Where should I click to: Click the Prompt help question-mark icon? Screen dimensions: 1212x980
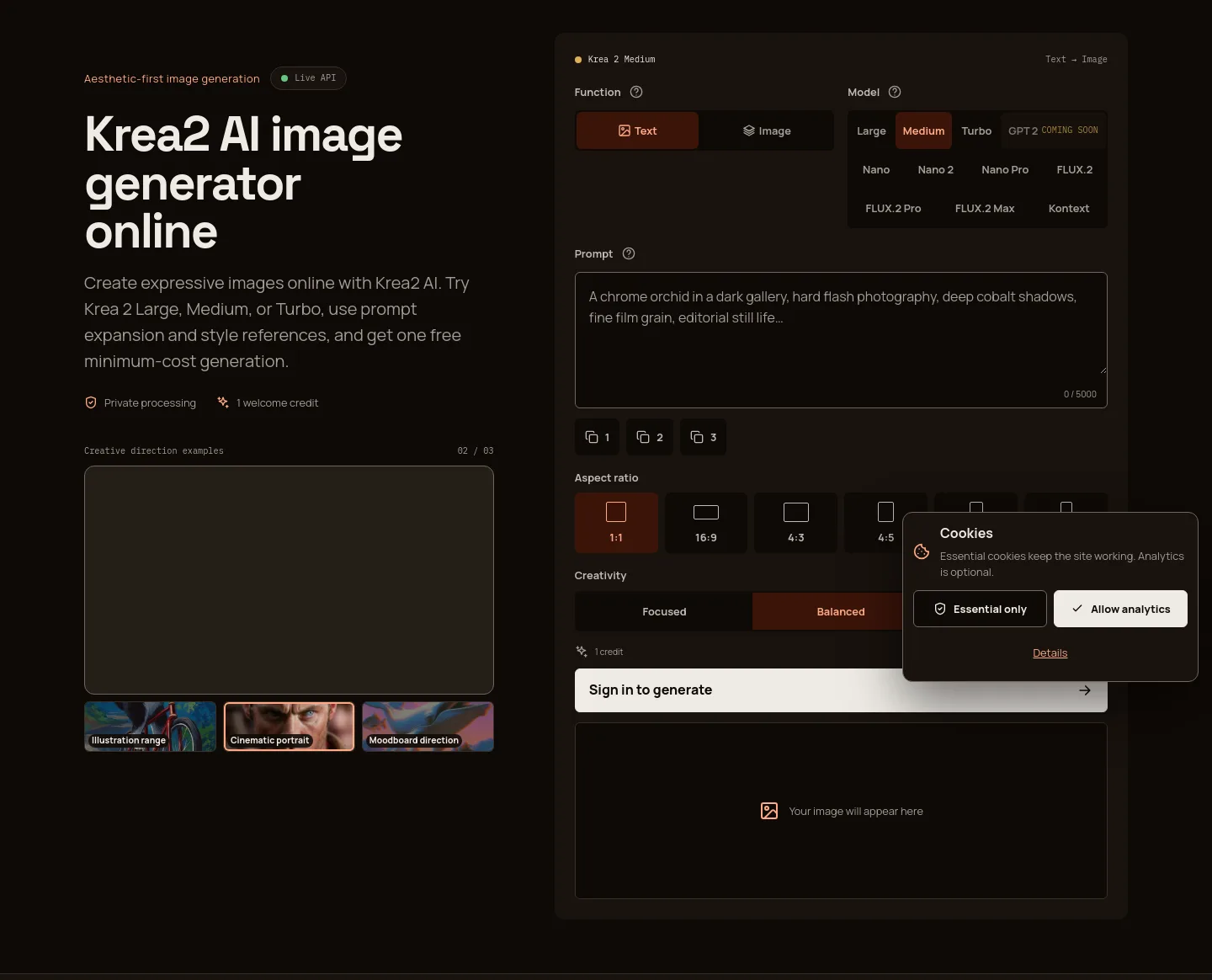(x=629, y=253)
